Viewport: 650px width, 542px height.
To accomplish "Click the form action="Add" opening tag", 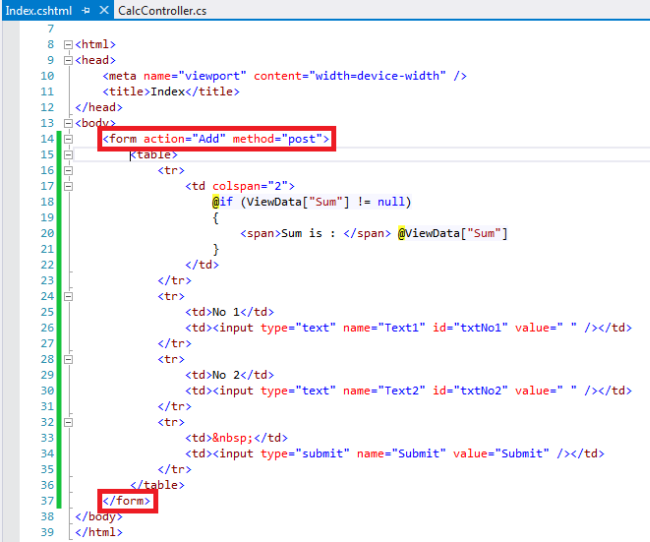I will coord(216,139).
